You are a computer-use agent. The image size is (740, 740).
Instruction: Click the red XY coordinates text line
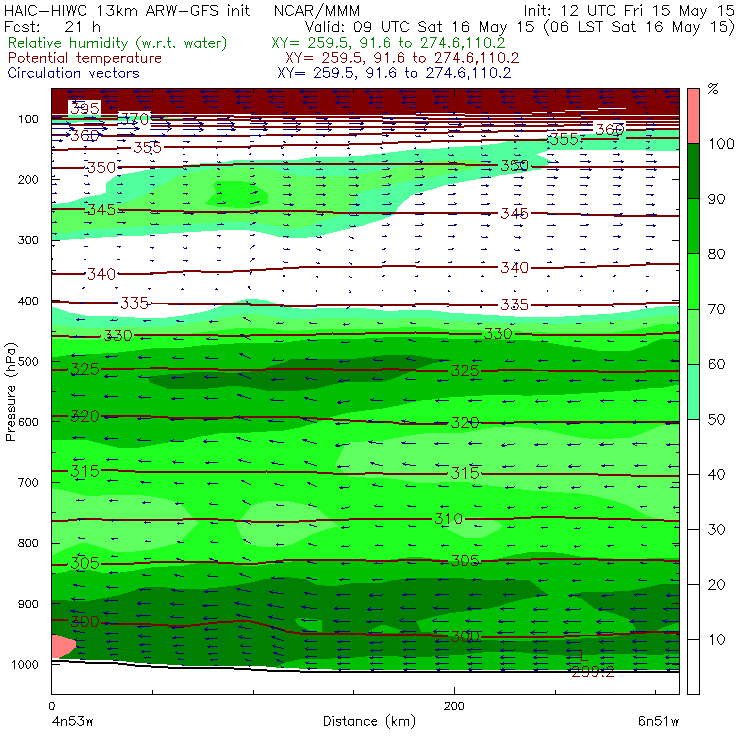(402, 58)
